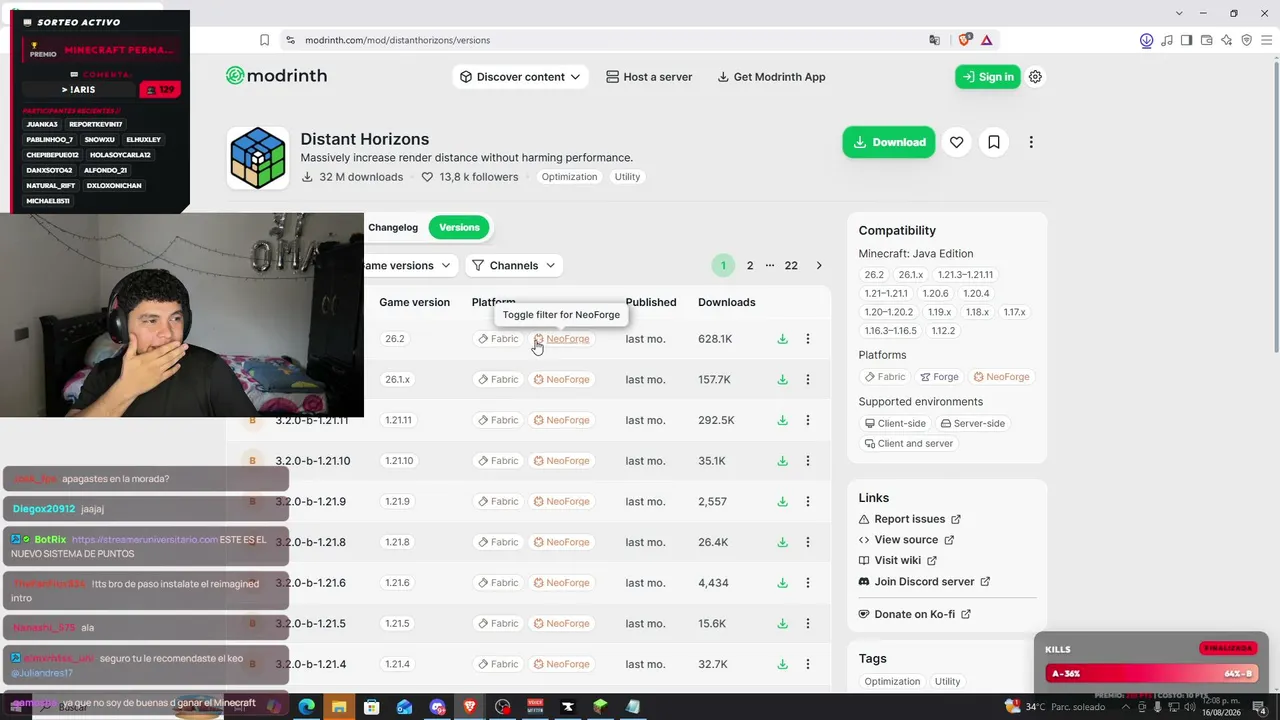Viewport: 1280px width, 720px height.
Task: Click the Sign in button
Action: coord(988,77)
